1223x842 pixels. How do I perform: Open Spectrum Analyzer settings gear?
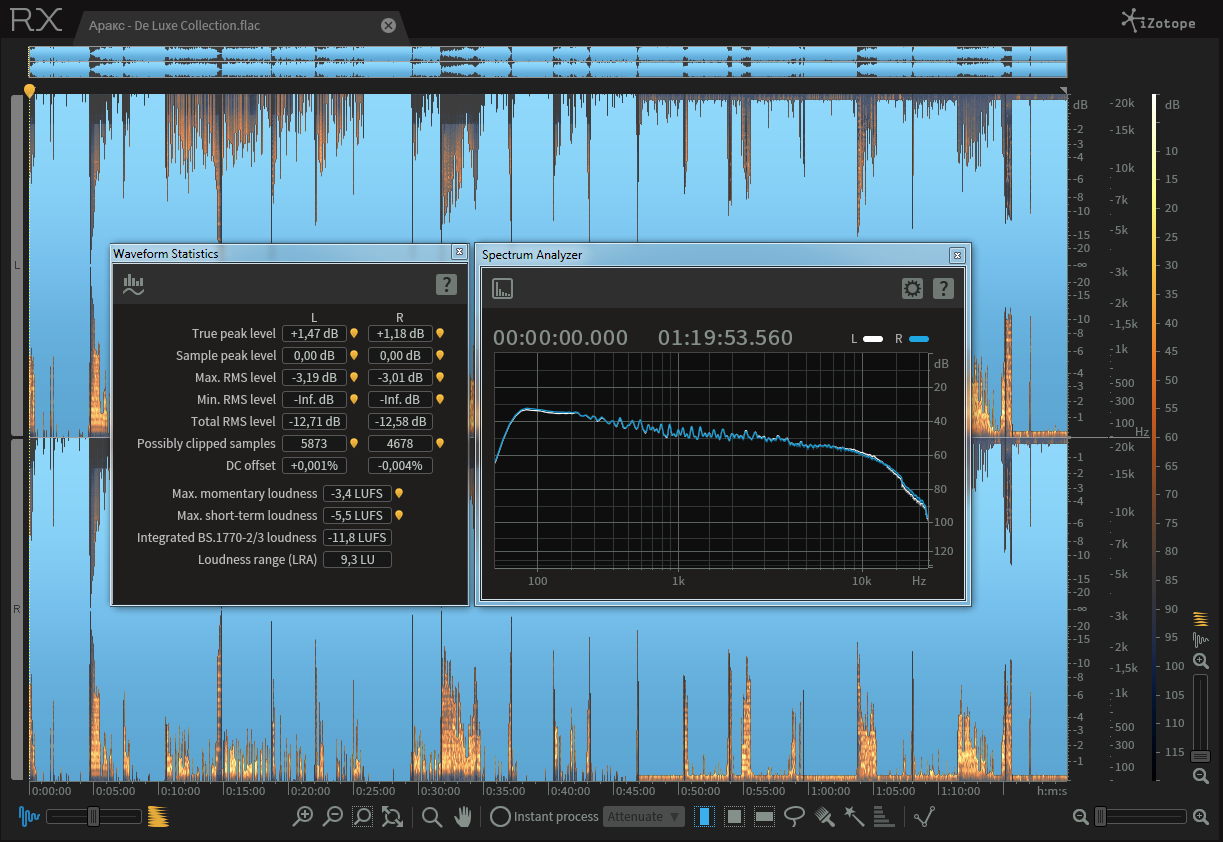click(912, 289)
